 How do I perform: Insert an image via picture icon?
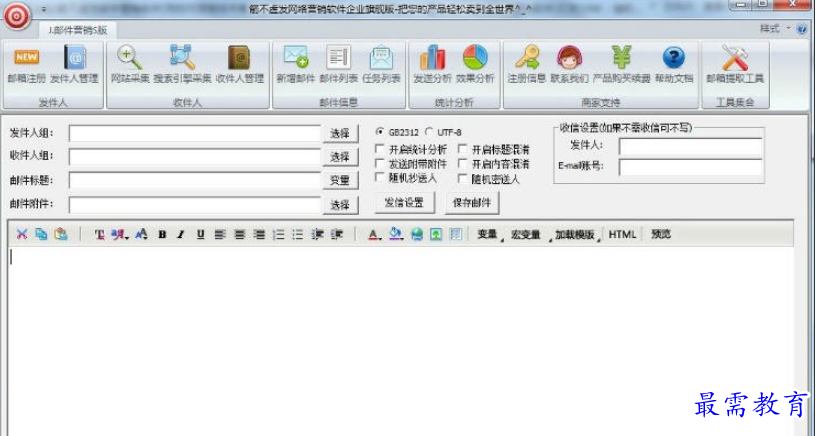(436, 235)
